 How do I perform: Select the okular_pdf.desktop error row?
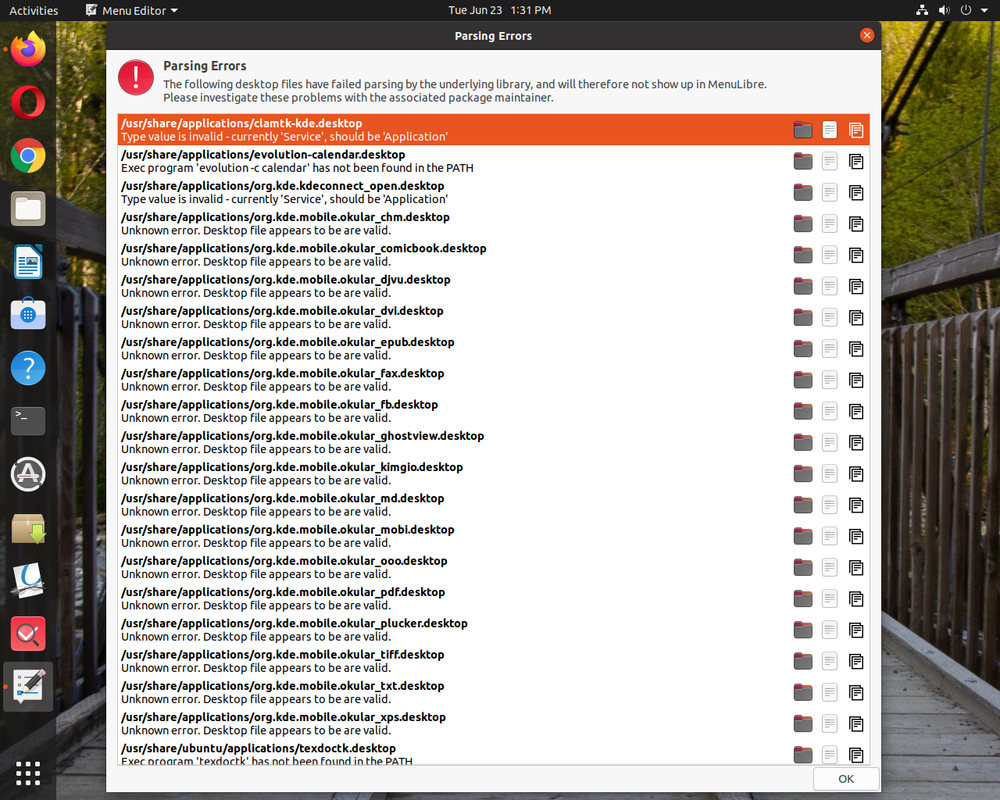[x=494, y=599]
